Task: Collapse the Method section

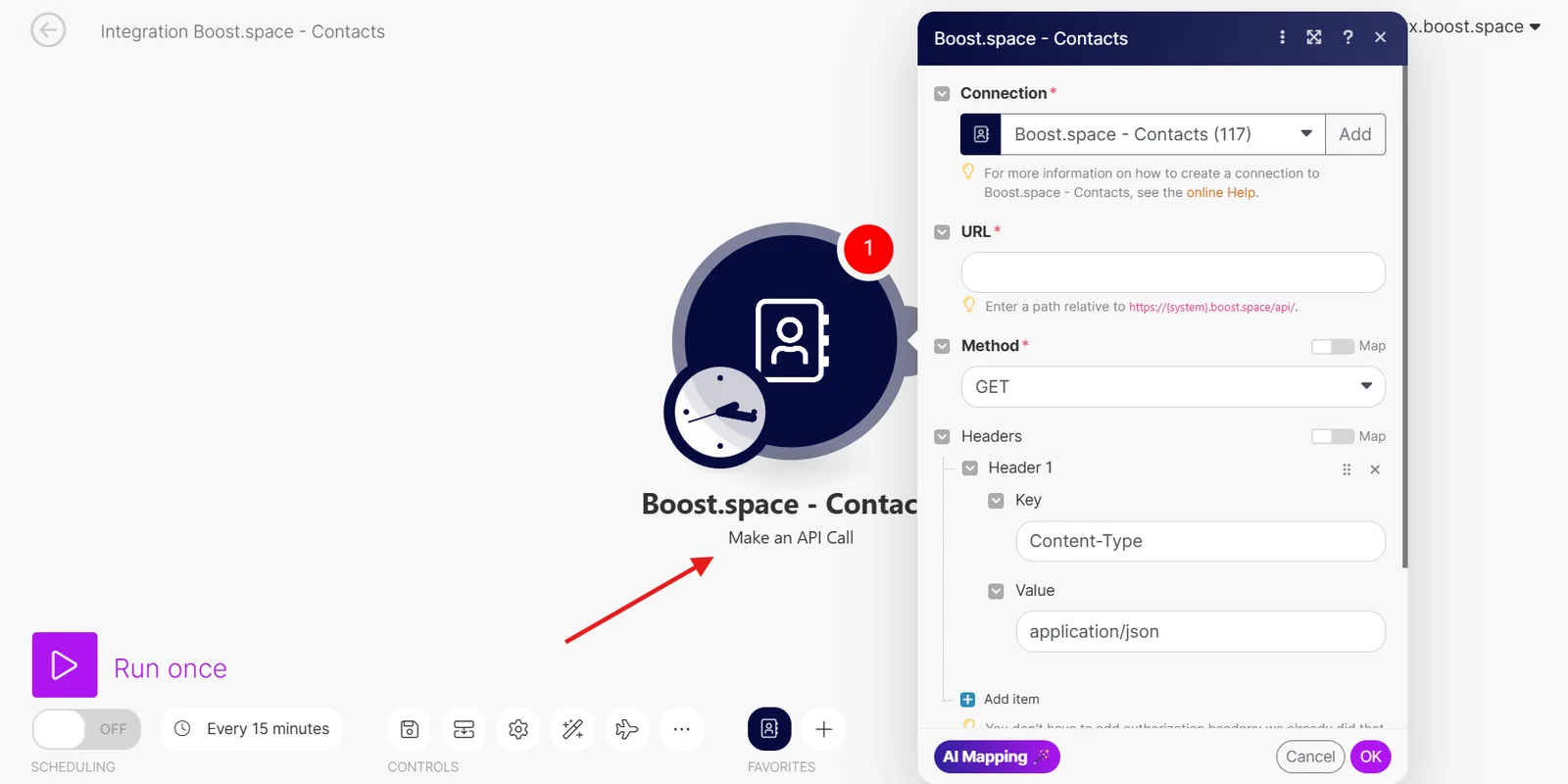Action: click(942, 346)
